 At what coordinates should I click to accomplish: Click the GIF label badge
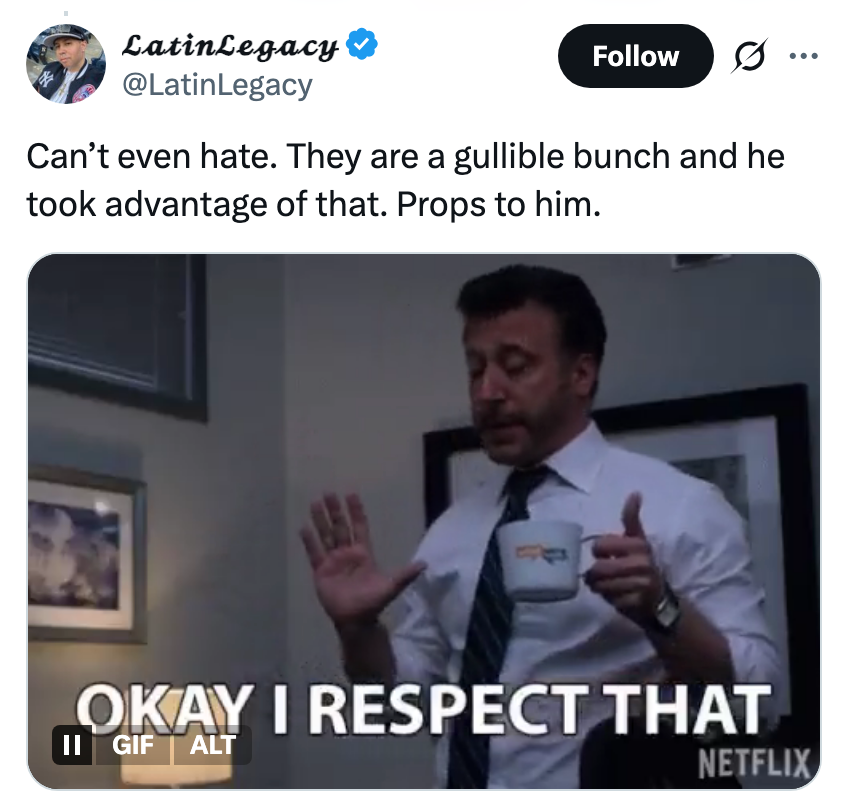[x=133, y=745]
